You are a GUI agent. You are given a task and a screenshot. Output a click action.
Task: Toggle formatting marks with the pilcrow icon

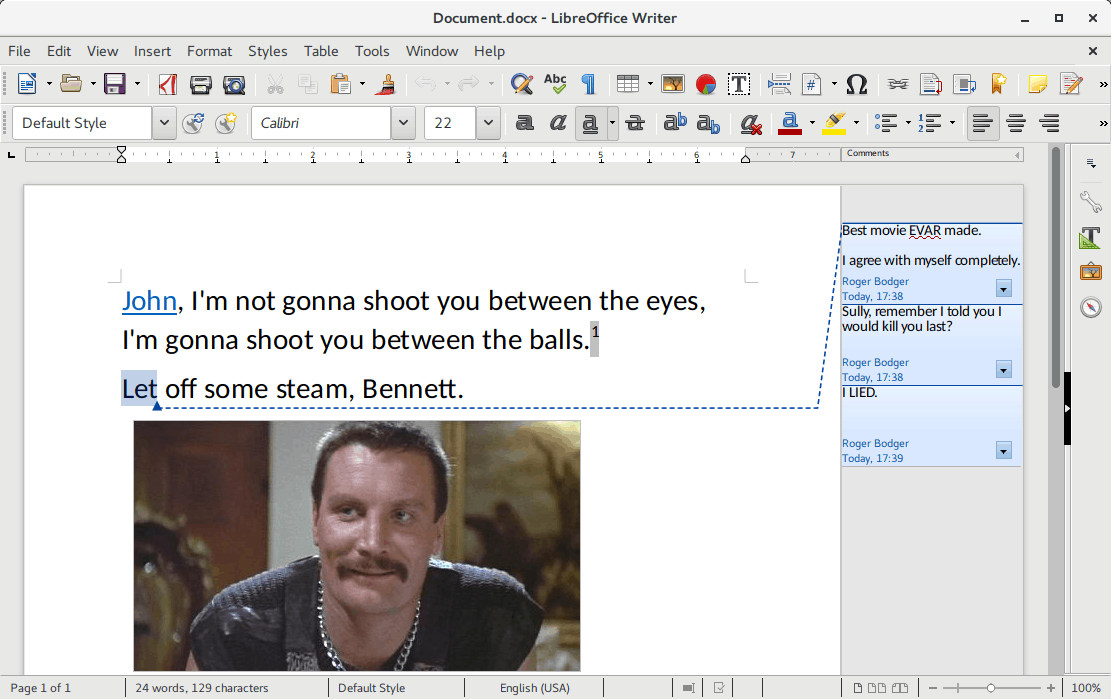(x=588, y=84)
